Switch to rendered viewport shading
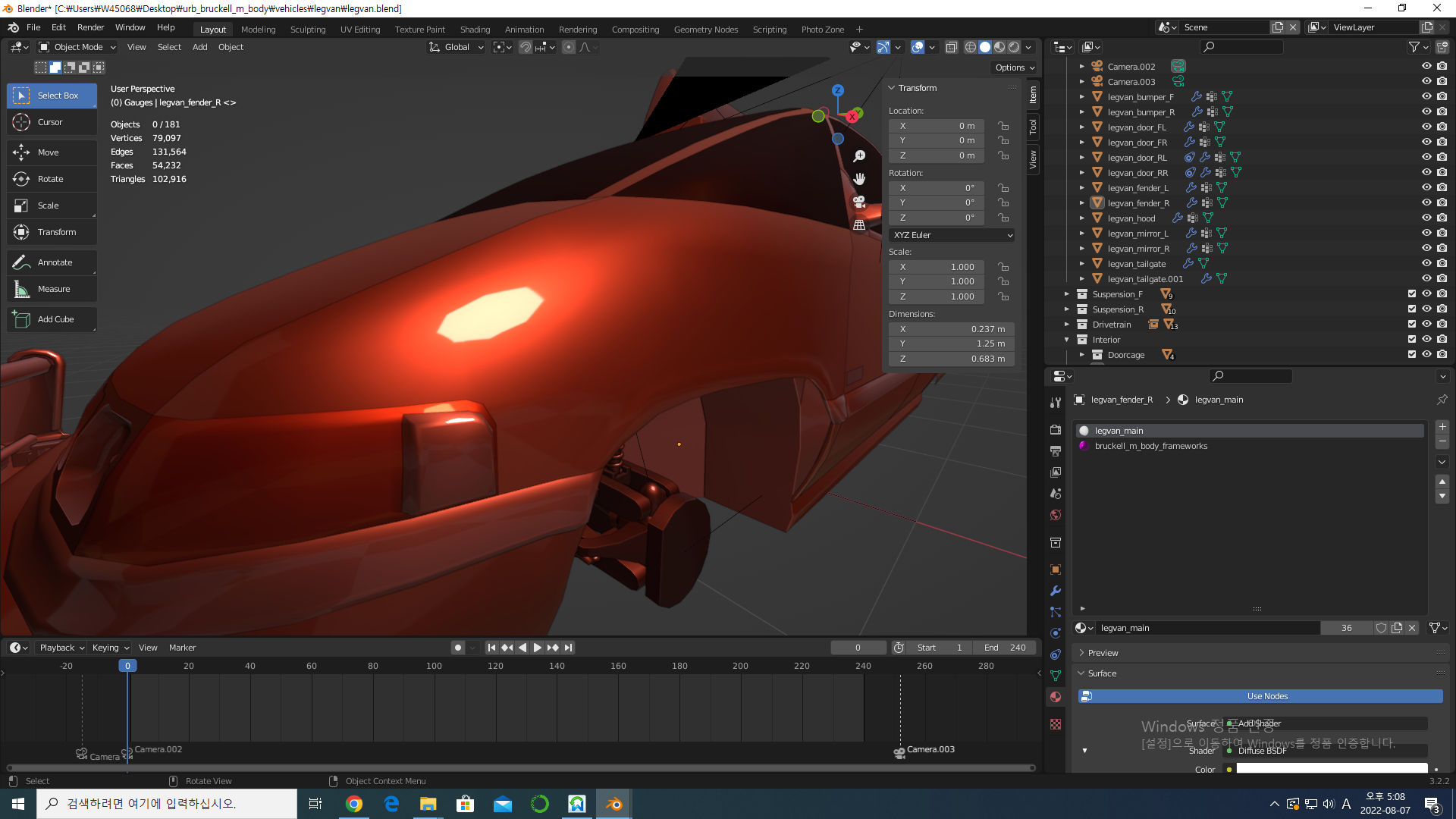Viewport: 1456px width, 819px height. 1014,47
